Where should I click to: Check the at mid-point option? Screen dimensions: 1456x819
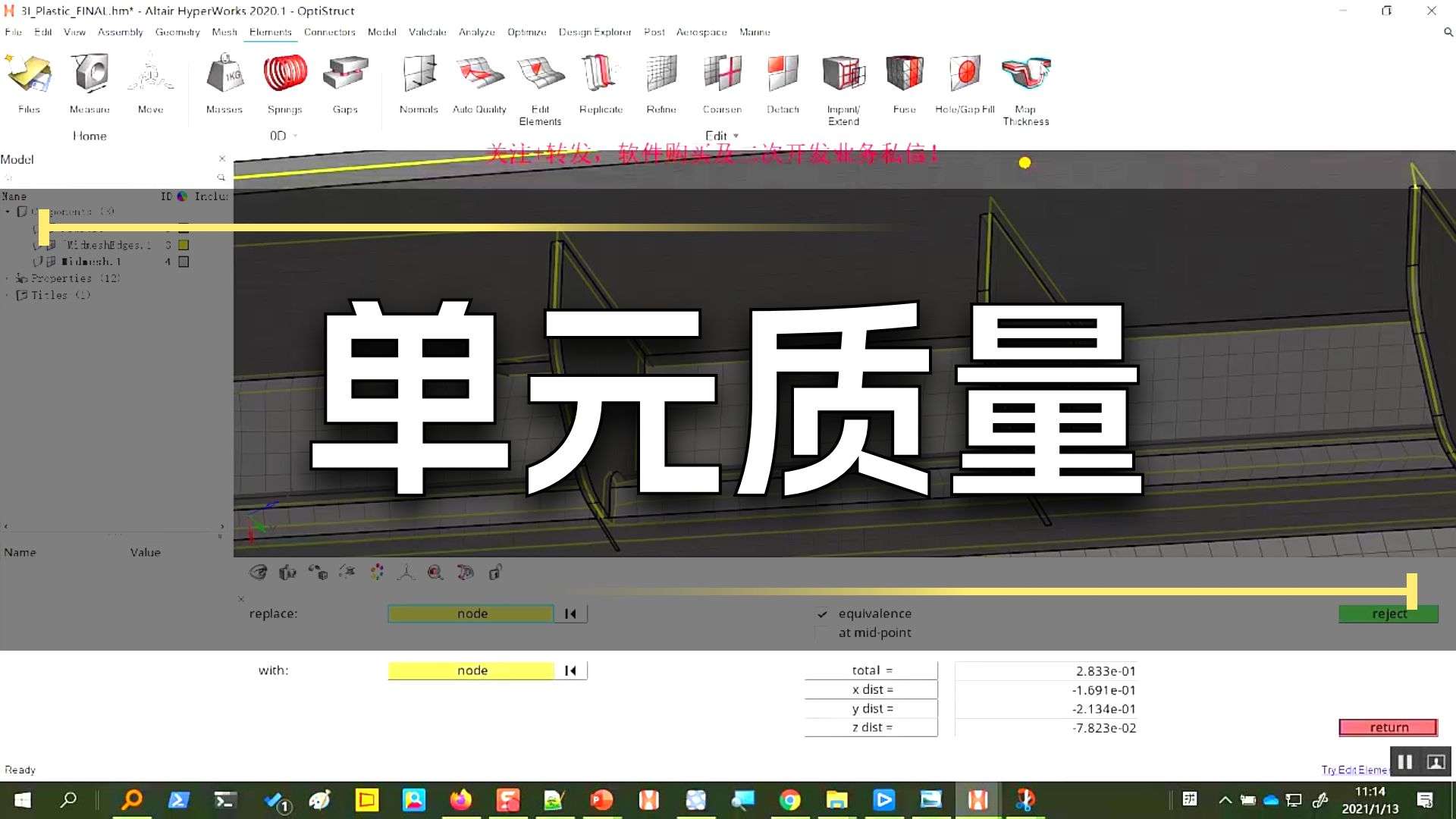point(823,632)
